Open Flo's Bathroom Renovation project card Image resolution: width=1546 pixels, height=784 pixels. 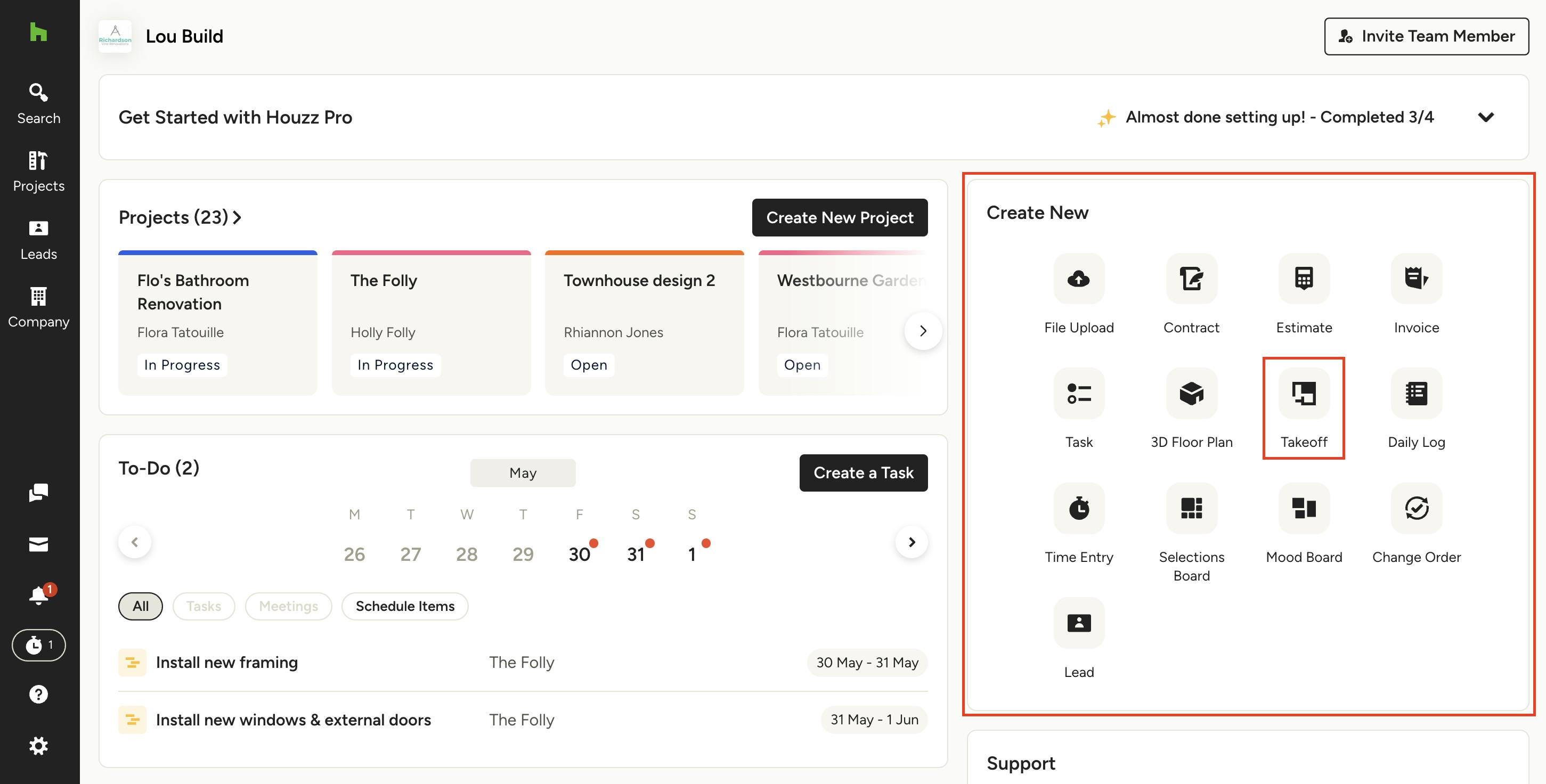click(217, 323)
